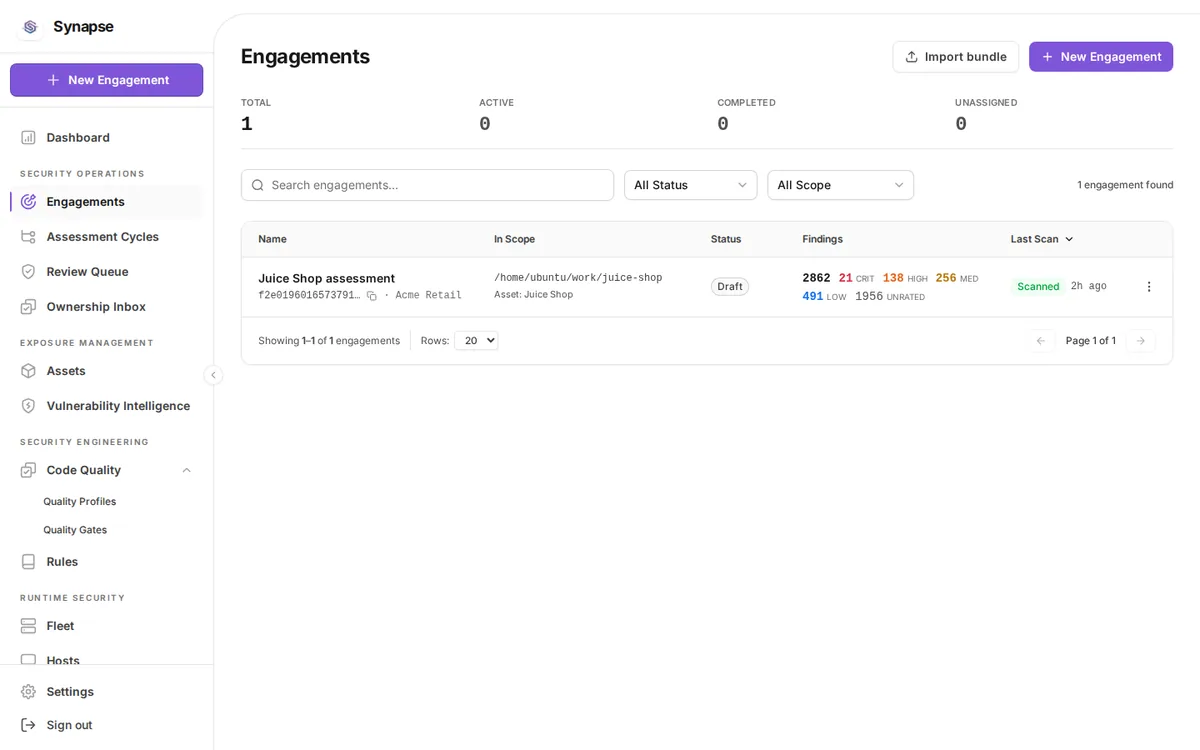Click the Engagements target icon
This screenshot has width=1200, height=750.
[x=28, y=201]
